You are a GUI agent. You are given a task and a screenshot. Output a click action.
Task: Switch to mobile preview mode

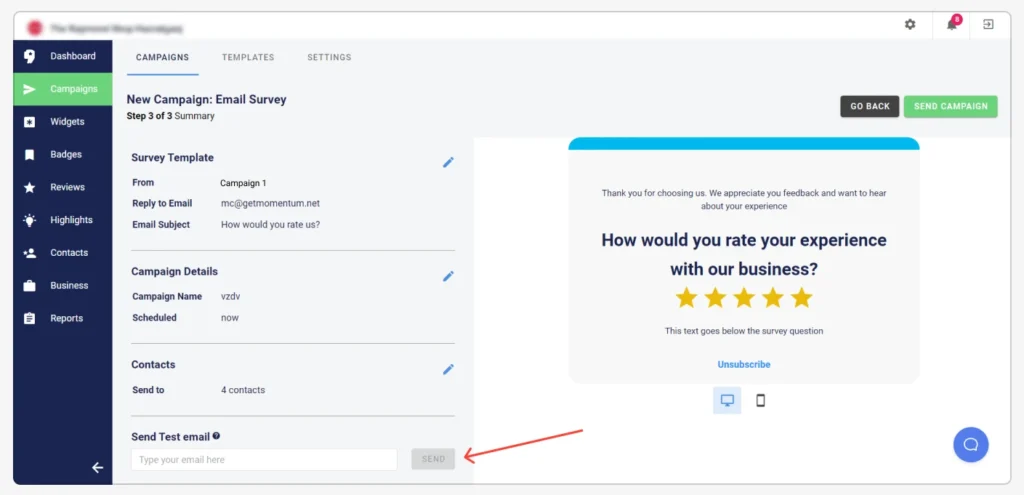760,400
